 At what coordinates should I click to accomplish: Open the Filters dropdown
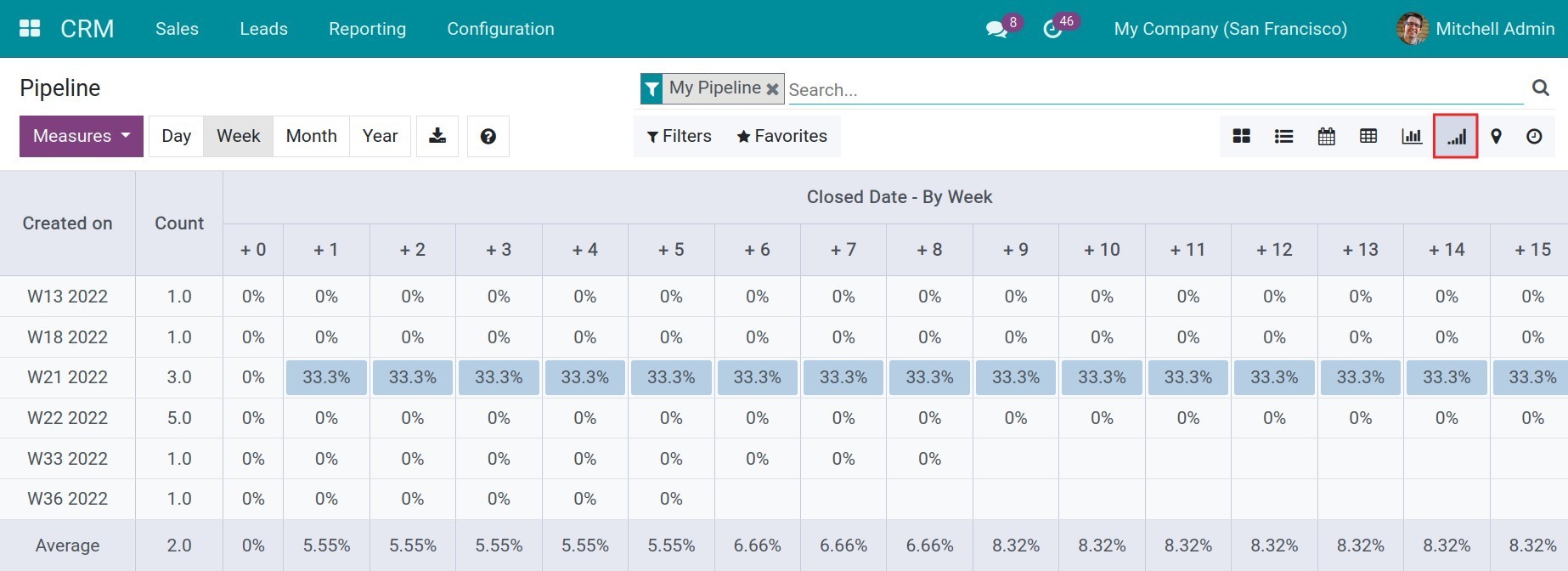[x=679, y=136]
